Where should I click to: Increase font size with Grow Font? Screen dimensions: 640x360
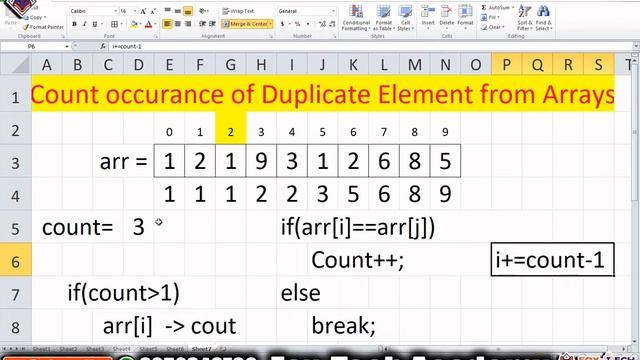143,11
